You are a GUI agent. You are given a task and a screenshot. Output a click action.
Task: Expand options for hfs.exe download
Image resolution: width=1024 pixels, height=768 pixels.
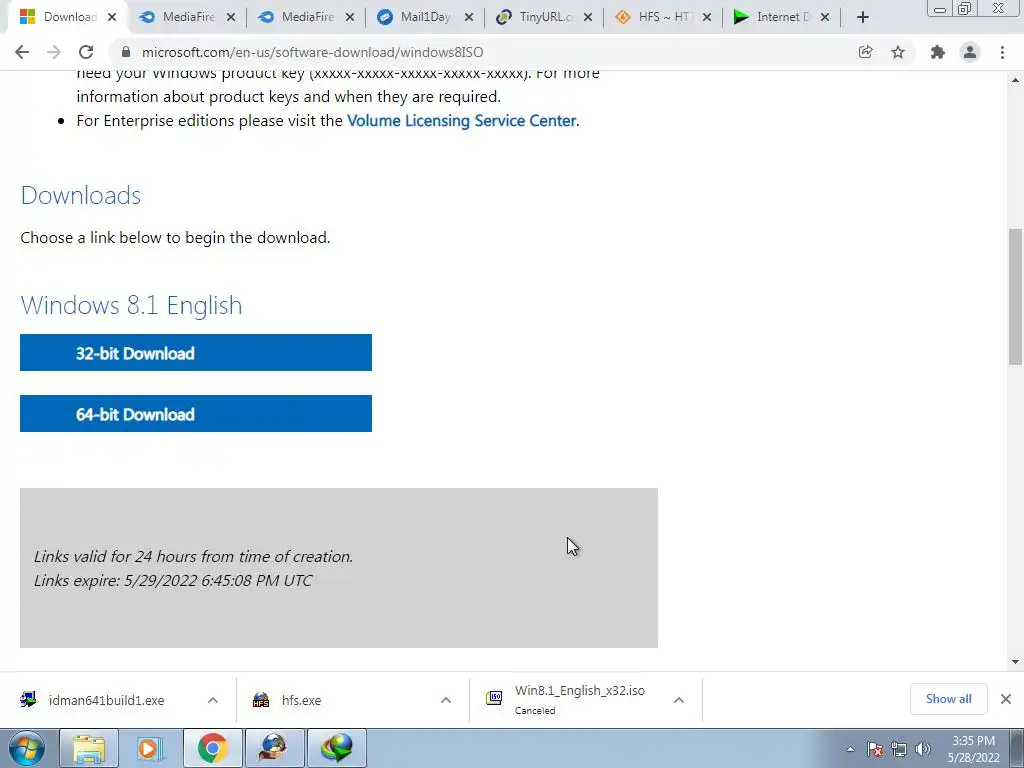[x=446, y=700]
